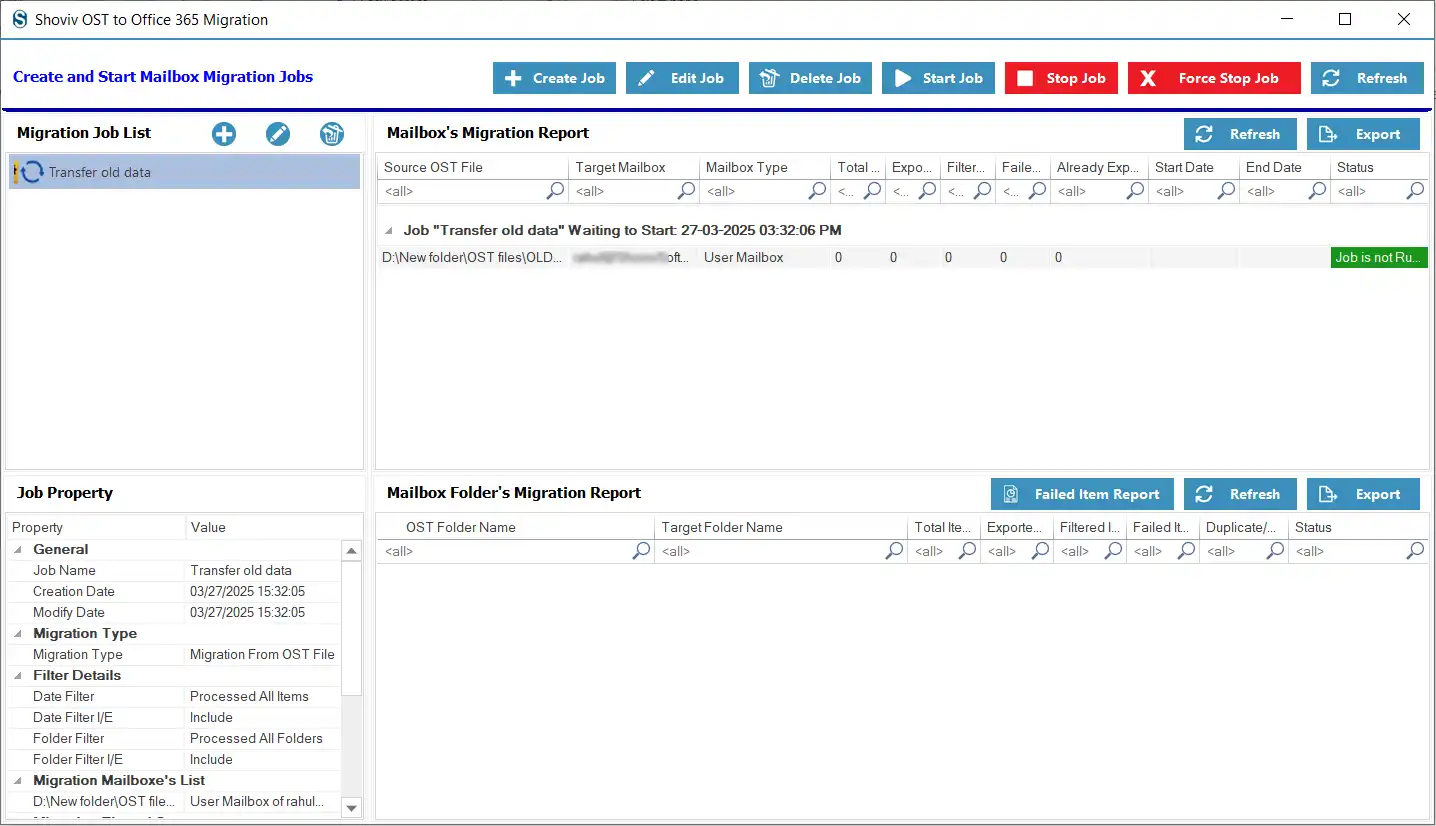The width and height of the screenshot is (1436, 826).
Task: Click search icon in OST Folder Name filter
Action: coord(642,551)
